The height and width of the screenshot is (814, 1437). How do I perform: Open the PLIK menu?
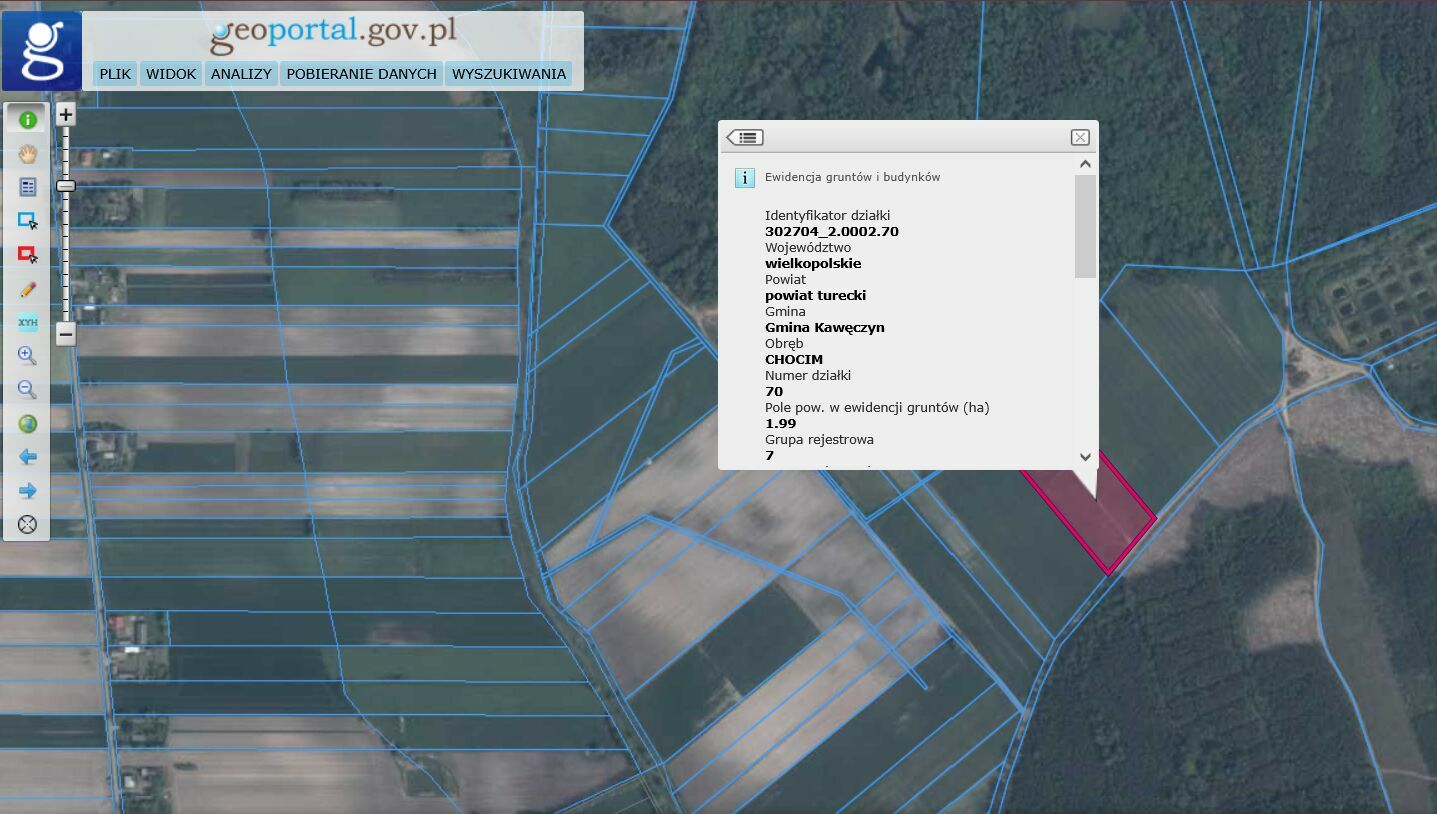tap(115, 74)
